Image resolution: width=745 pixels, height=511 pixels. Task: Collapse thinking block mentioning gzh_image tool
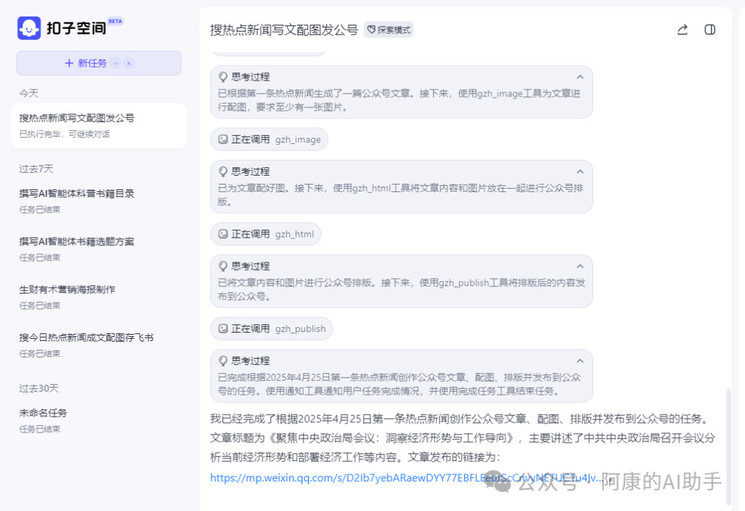coord(580,77)
